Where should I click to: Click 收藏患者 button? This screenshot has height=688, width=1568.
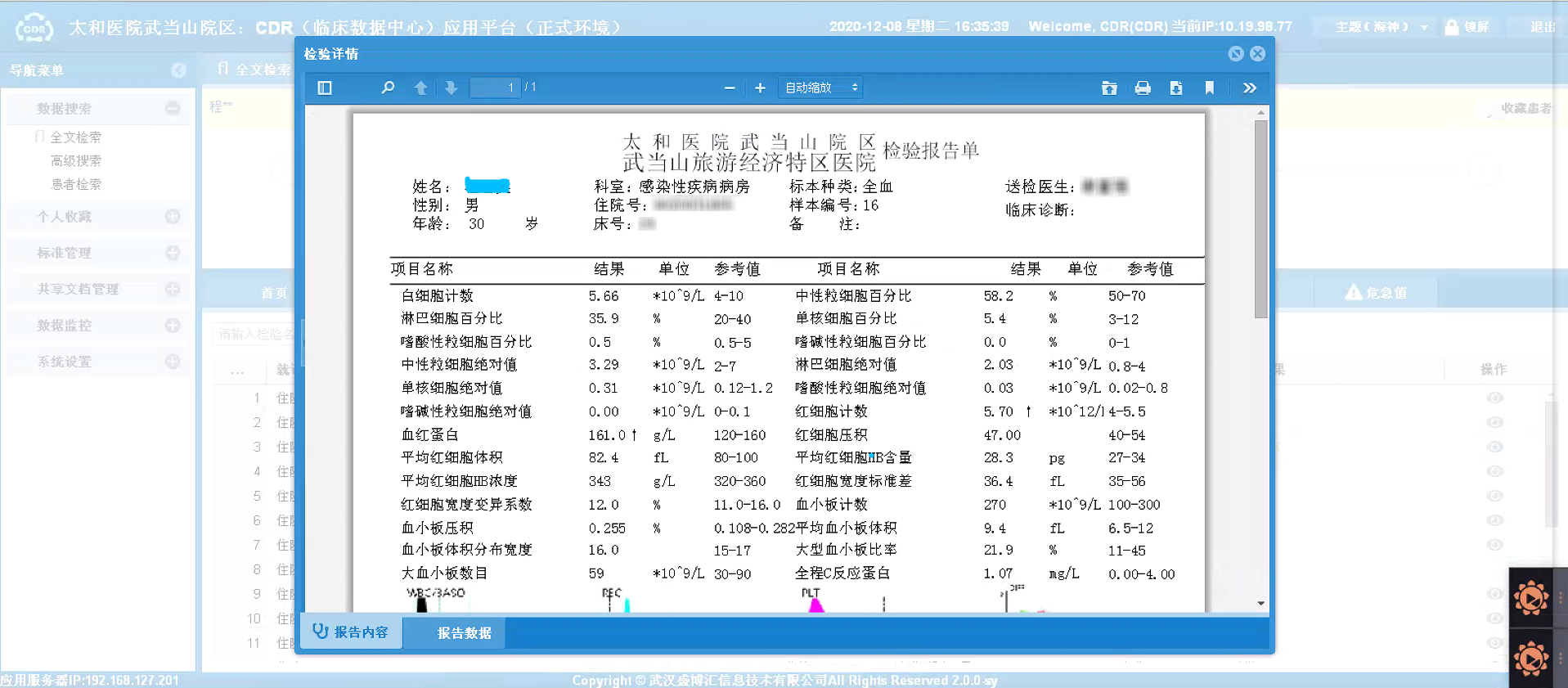[x=1525, y=108]
